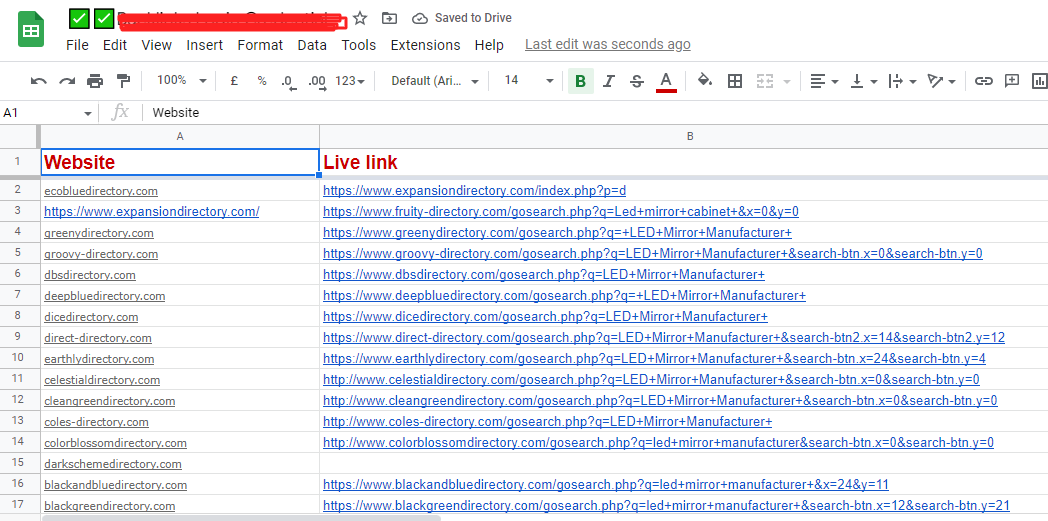Screen dimensions: 1048x521
Task: Click the Redo arrow
Action: click(67, 81)
